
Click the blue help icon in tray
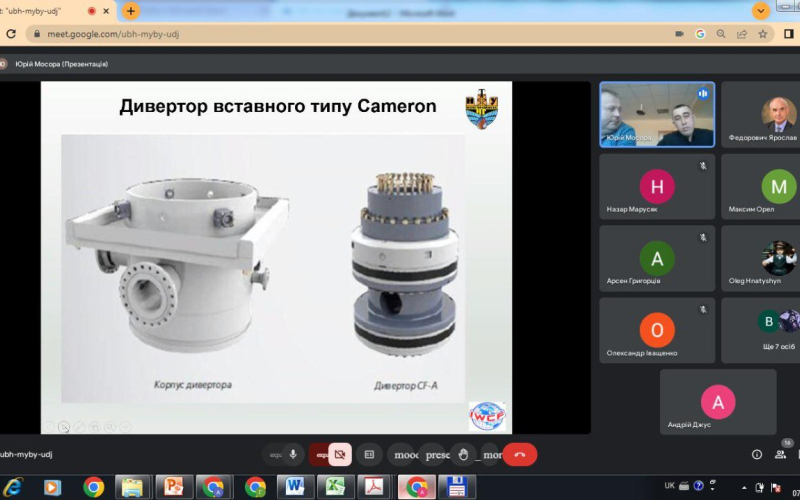[x=699, y=486]
